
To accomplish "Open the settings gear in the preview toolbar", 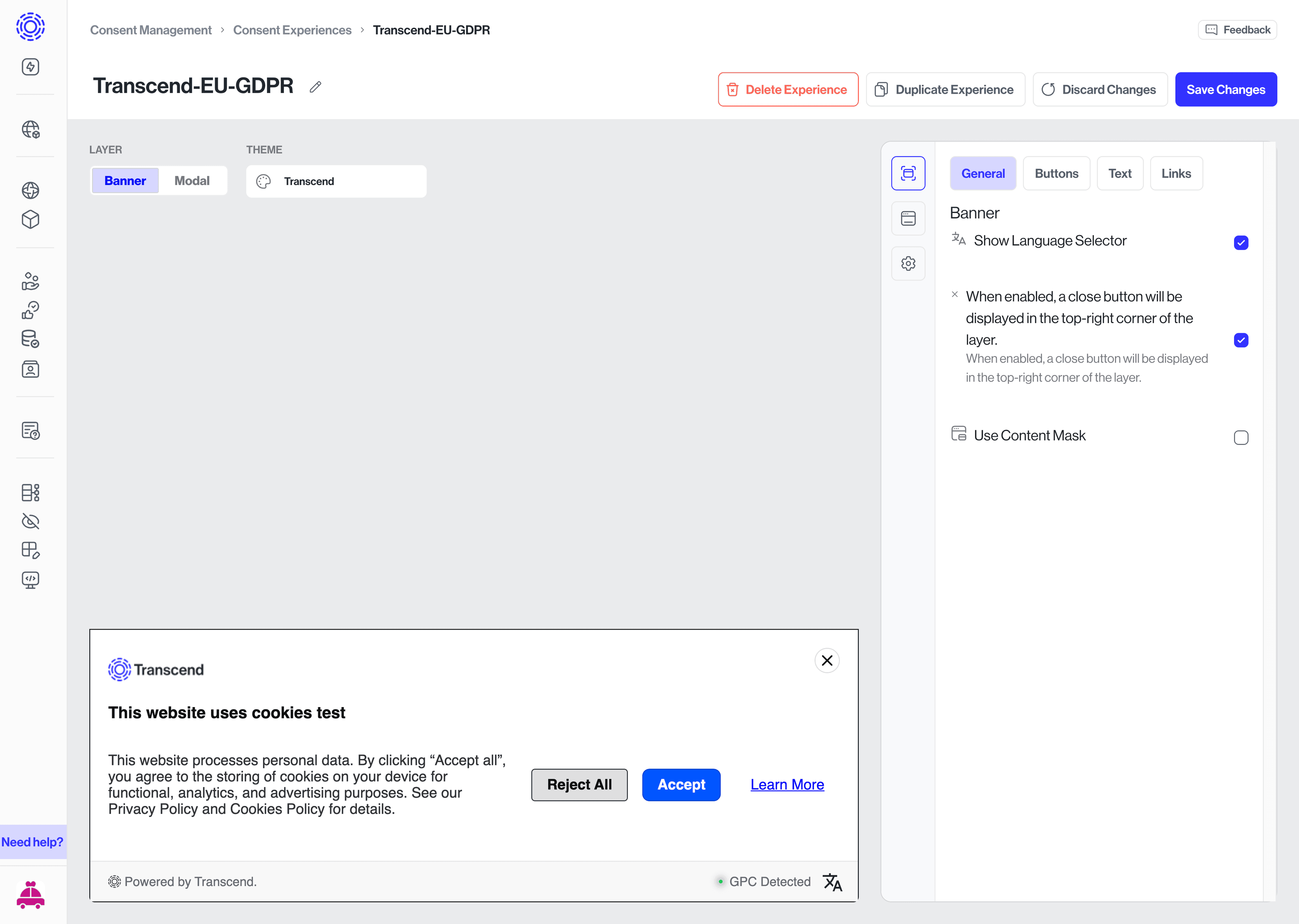I will coord(908,263).
